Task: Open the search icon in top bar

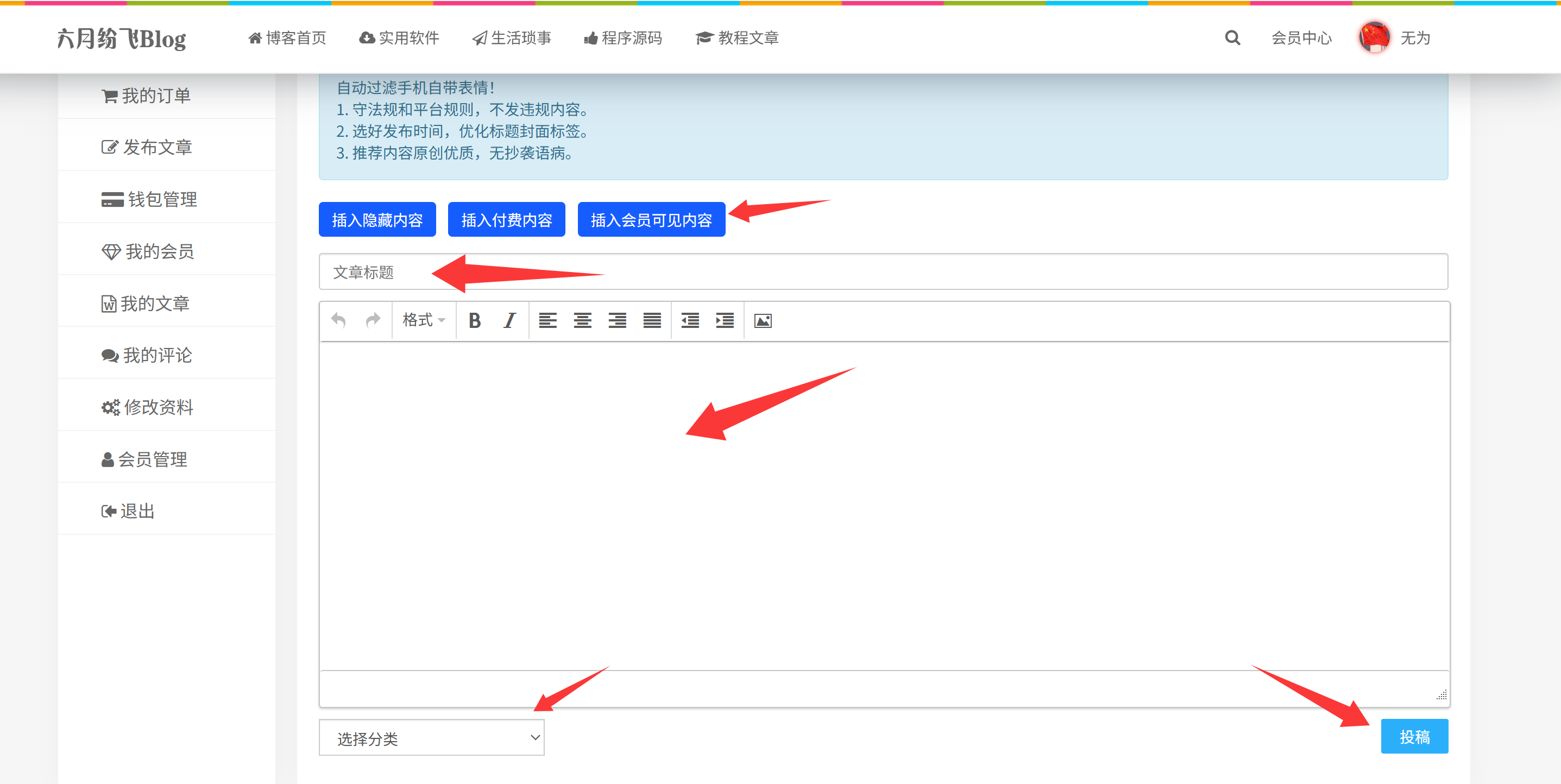Action: pos(1231,37)
